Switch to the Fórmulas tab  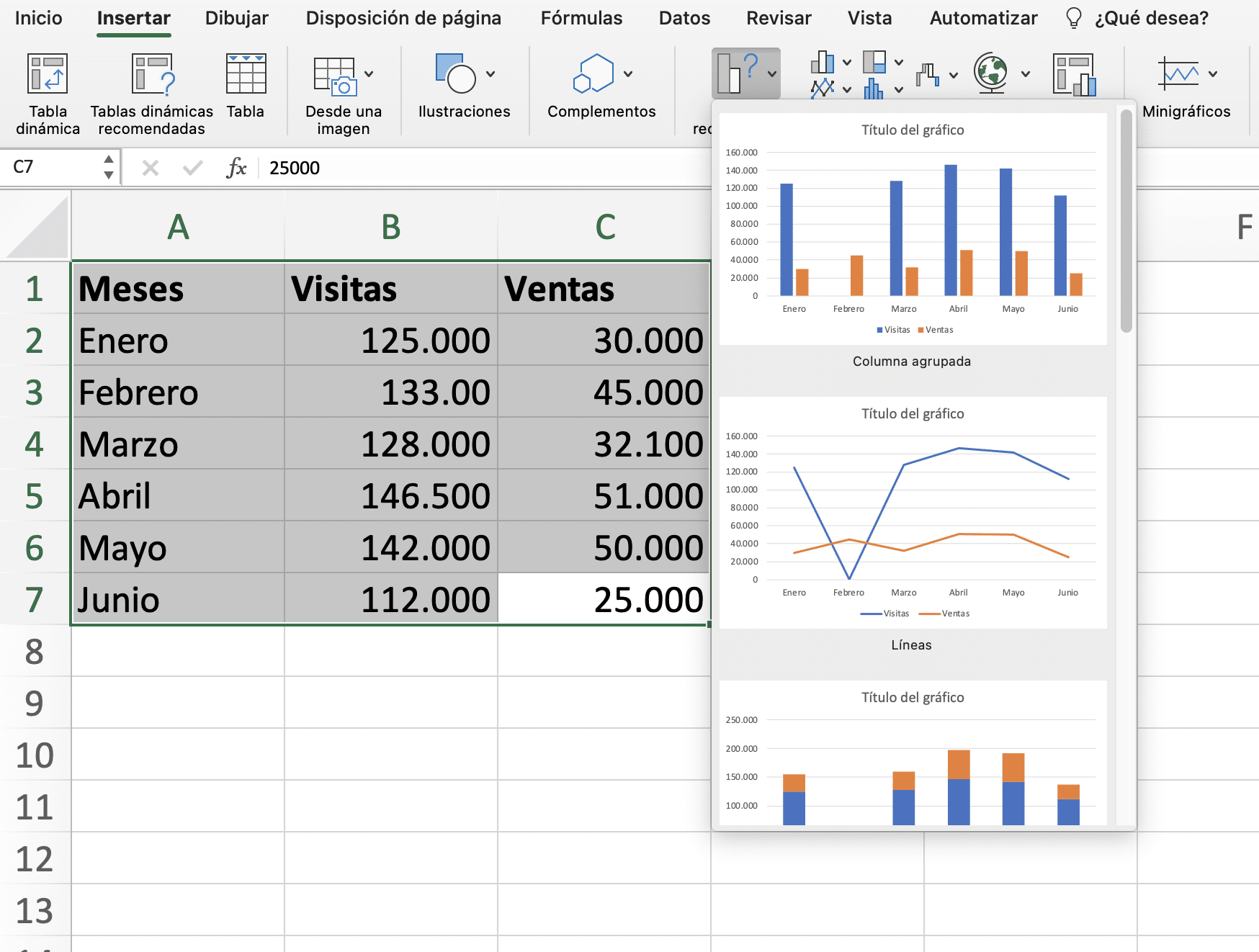tap(581, 18)
